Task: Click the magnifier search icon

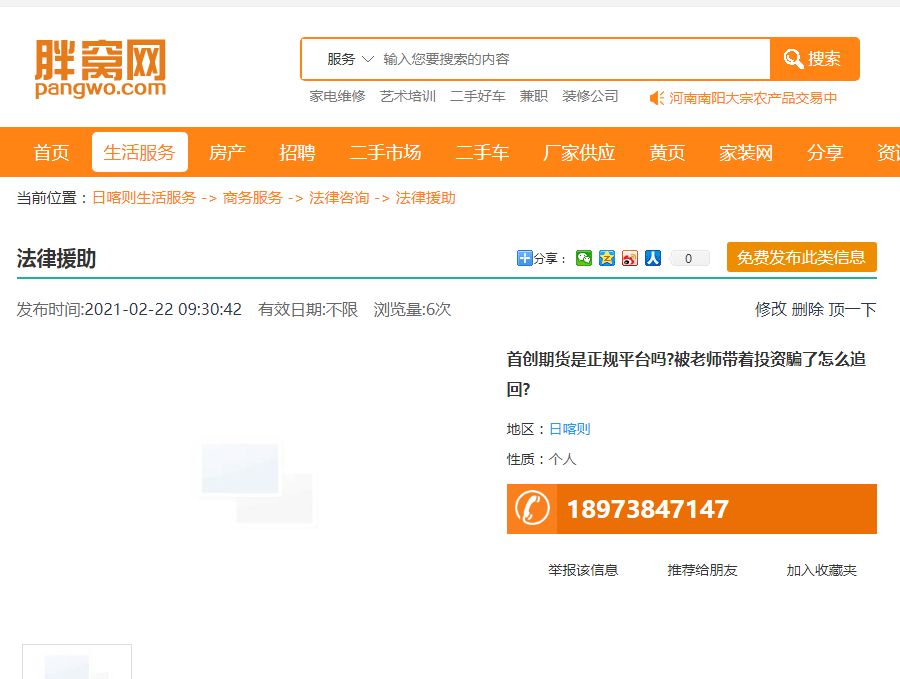Action: coord(793,59)
